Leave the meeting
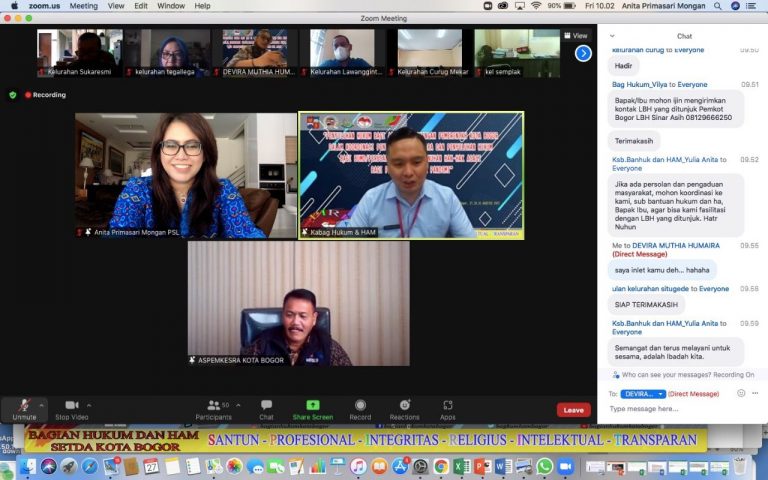Image resolution: width=768 pixels, height=480 pixels. [574, 410]
